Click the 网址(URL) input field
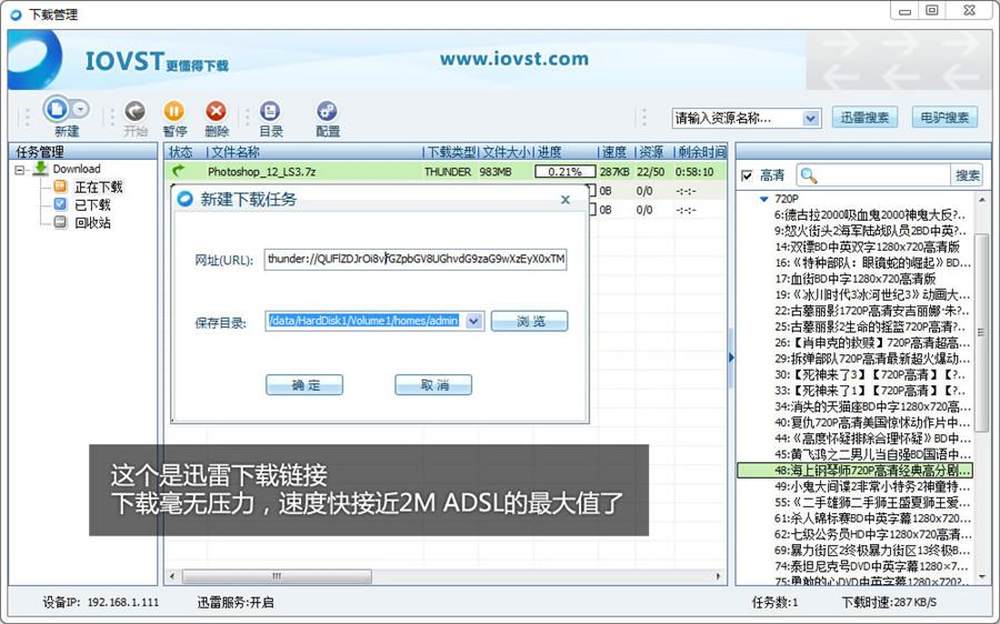The image size is (1000, 624). (415, 259)
